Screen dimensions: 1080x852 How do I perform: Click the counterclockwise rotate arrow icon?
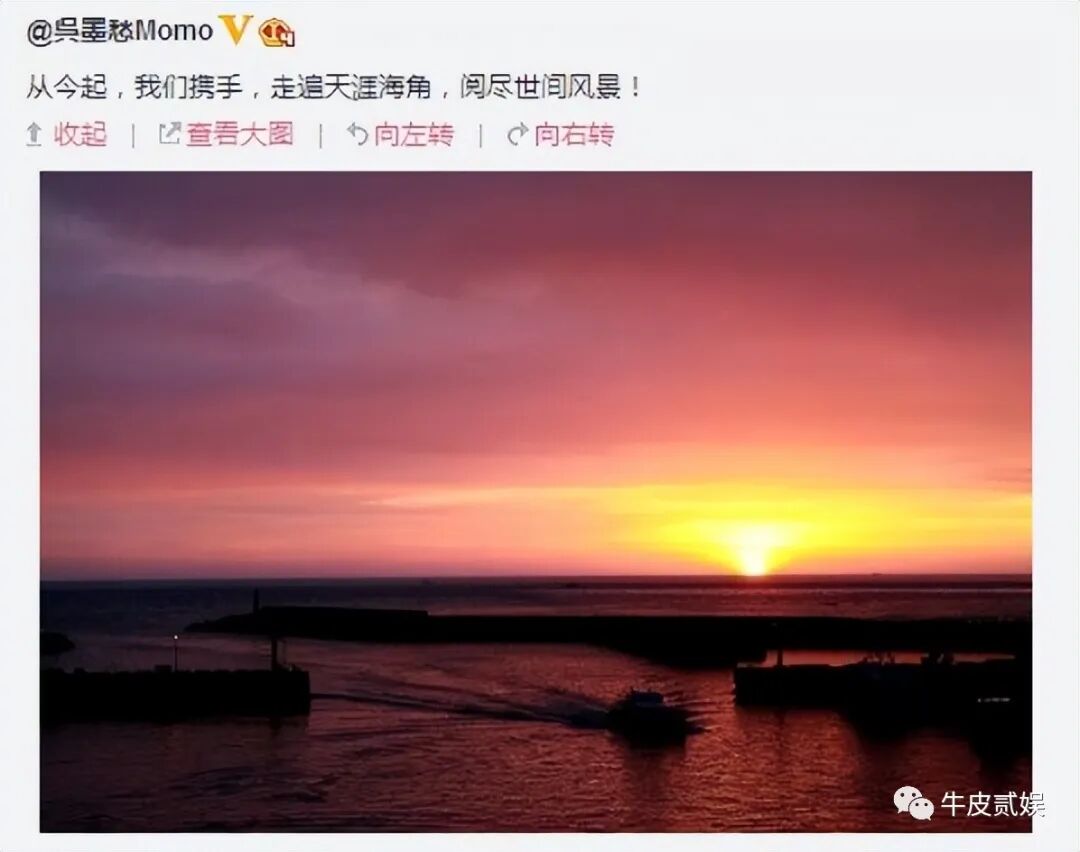point(357,134)
